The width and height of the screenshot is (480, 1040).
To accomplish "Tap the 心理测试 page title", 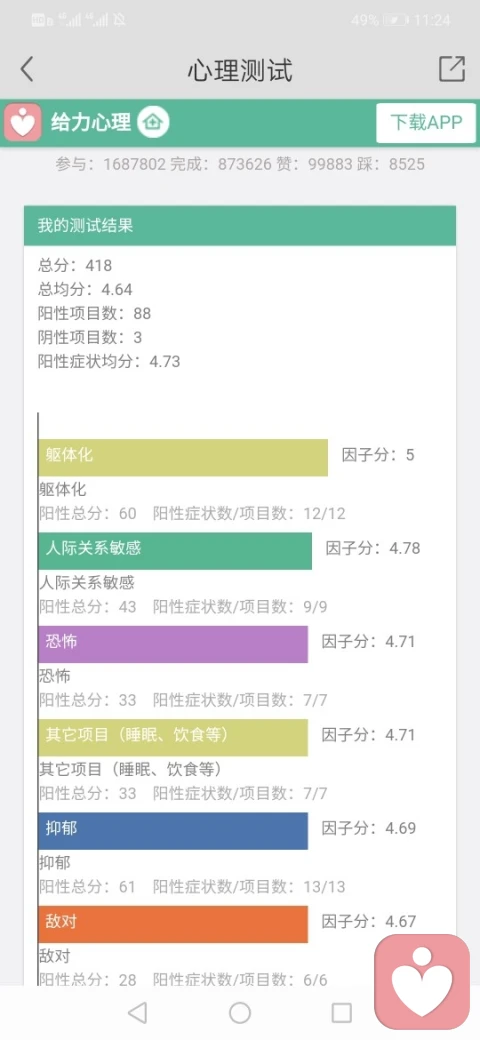I will tap(240, 70).
